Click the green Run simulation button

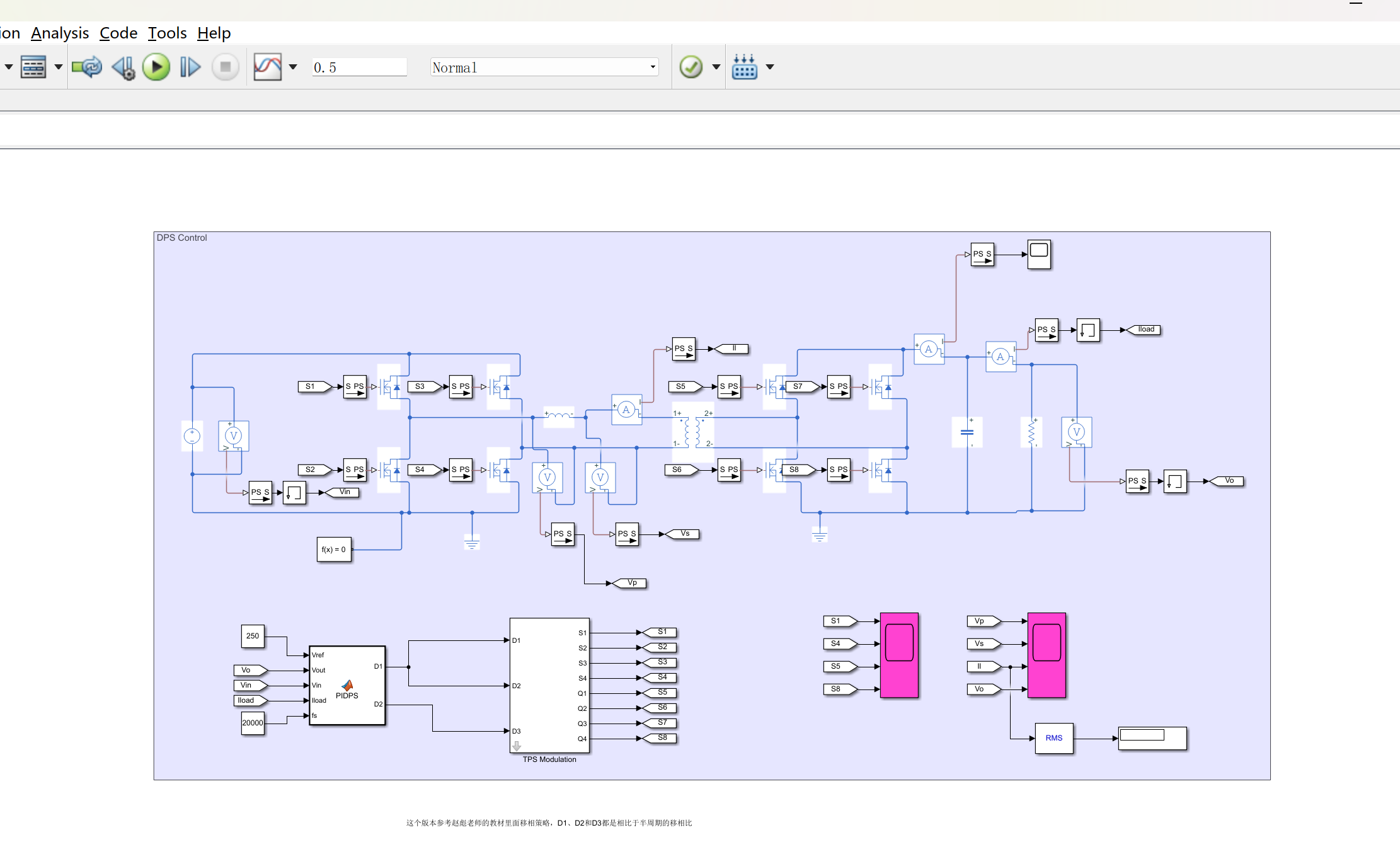pos(156,67)
